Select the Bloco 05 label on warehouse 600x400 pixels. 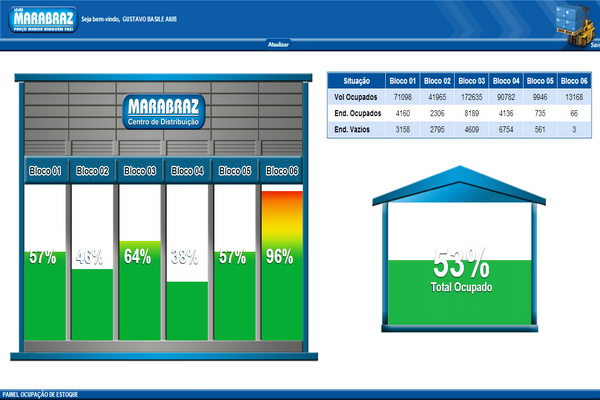click(x=235, y=171)
